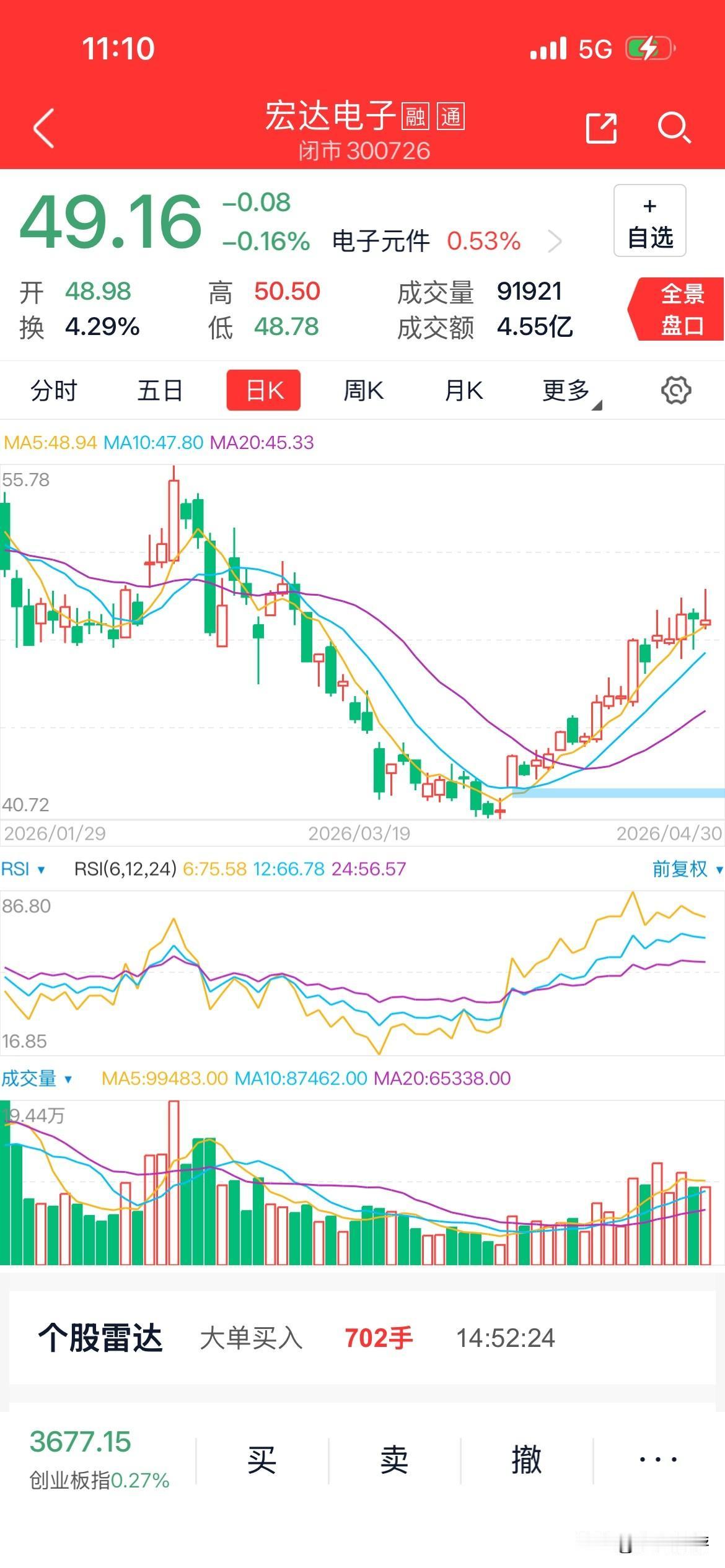Open the RSI indicator dropdown

pyautogui.click(x=23, y=869)
